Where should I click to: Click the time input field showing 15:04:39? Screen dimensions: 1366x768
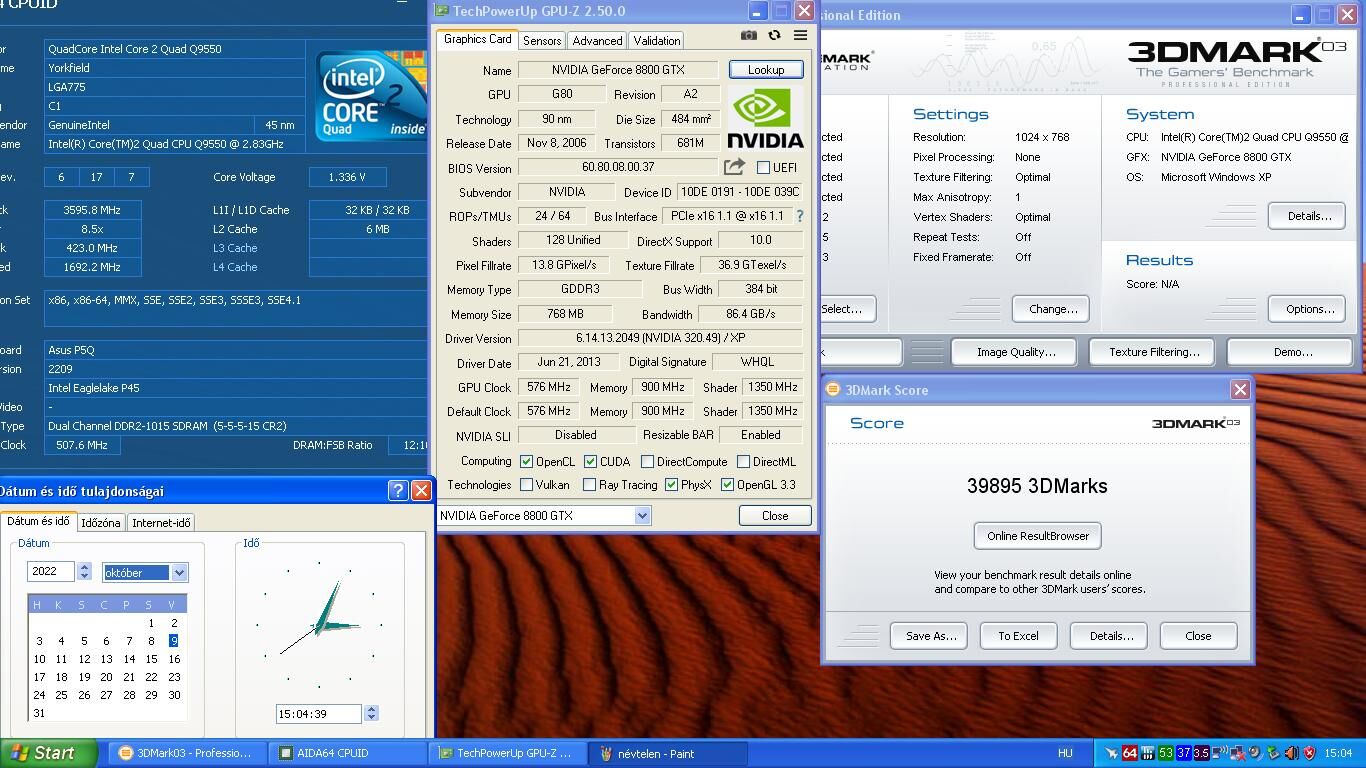pos(318,713)
